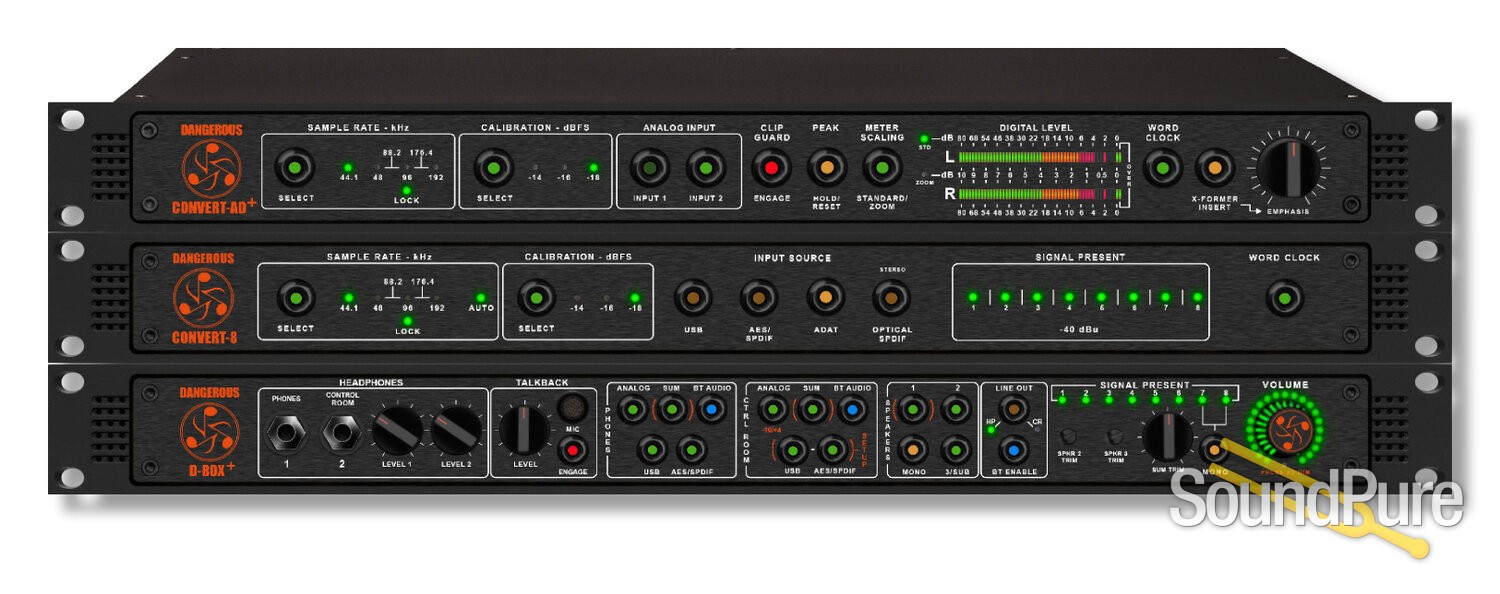Engage the red Clip Guard button
This screenshot has height=594, width=1500.
[x=771, y=168]
